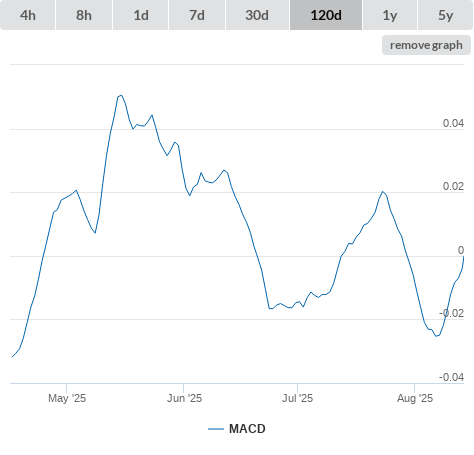Screen dimensions: 474x455
Task: Click the MACD line's lowest August trough
Action: coord(437,336)
